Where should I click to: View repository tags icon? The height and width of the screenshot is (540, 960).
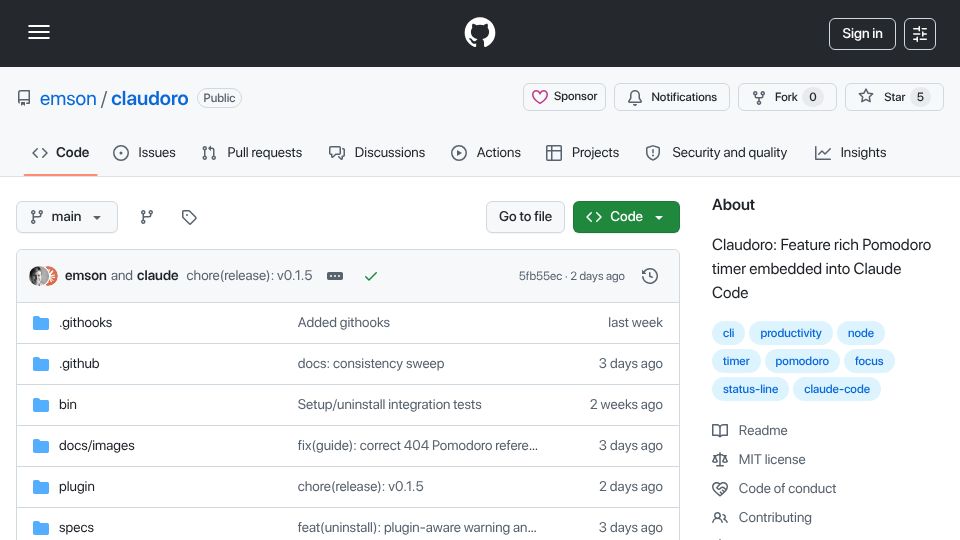pyautogui.click(x=189, y=217)
